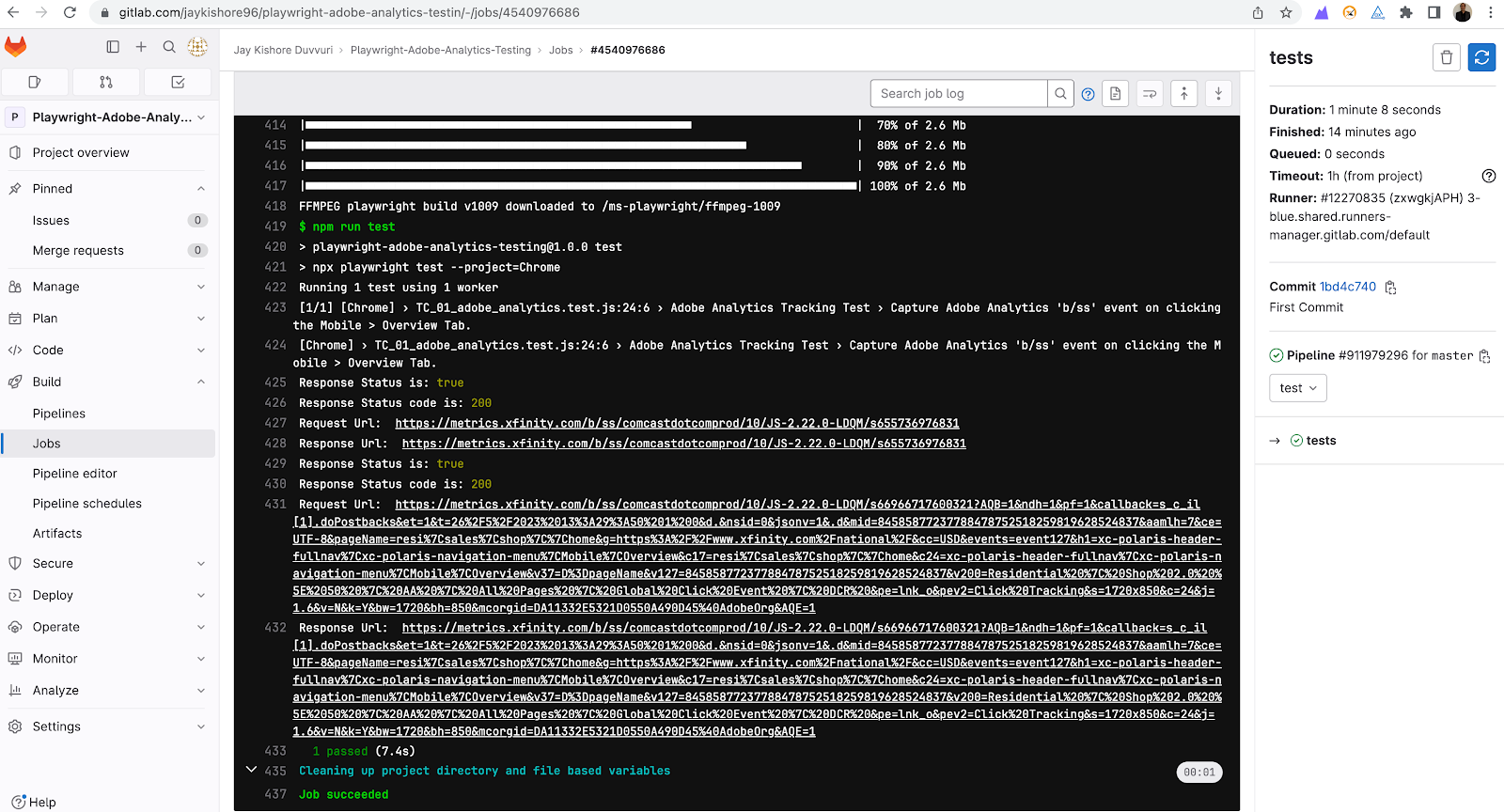Open Request Url link on line 427
Screen dimensions: 1504x812
pyautogui.click(x=677, y=424)
